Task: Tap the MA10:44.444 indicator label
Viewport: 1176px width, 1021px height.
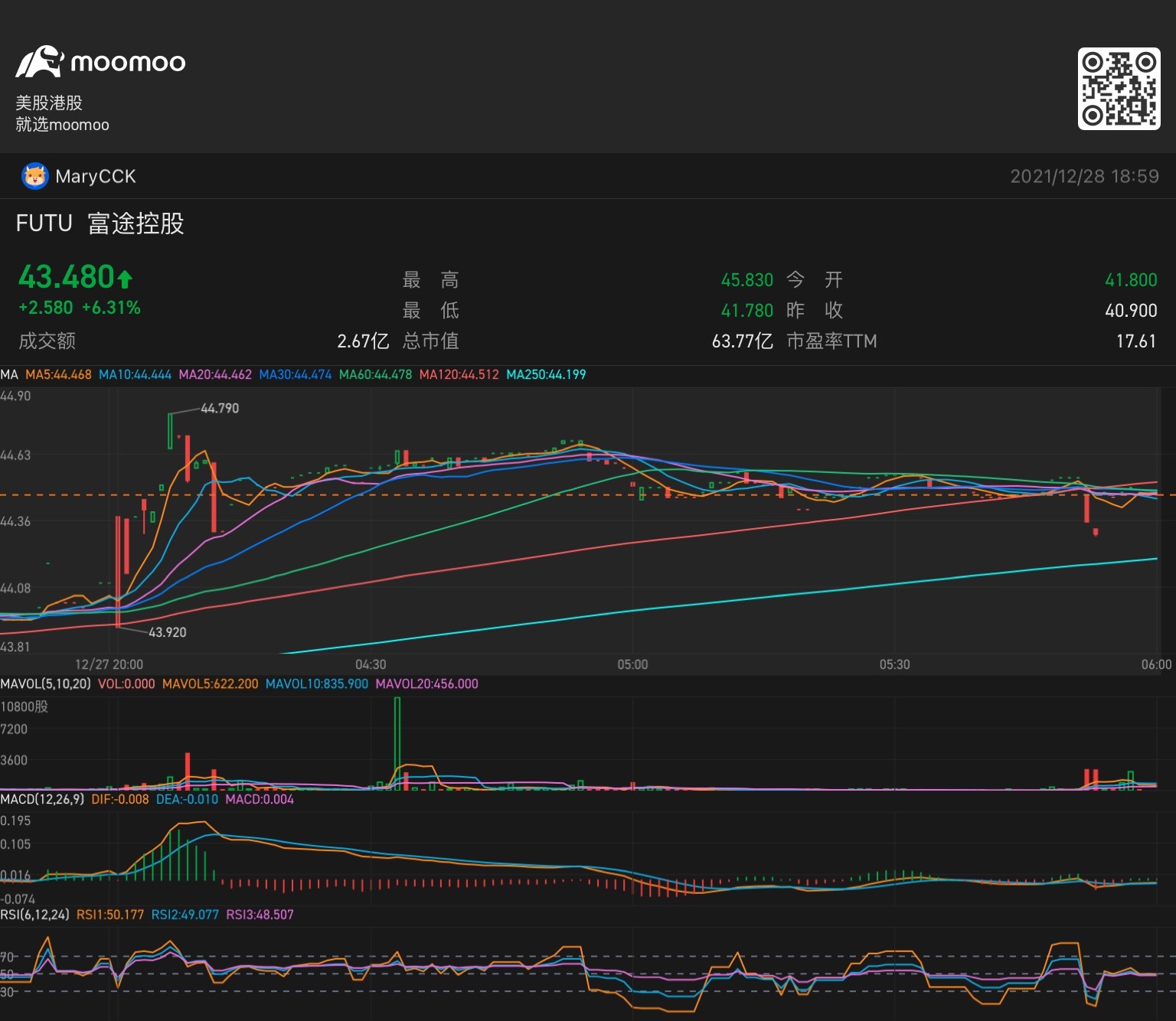Action: pos(135,375)
